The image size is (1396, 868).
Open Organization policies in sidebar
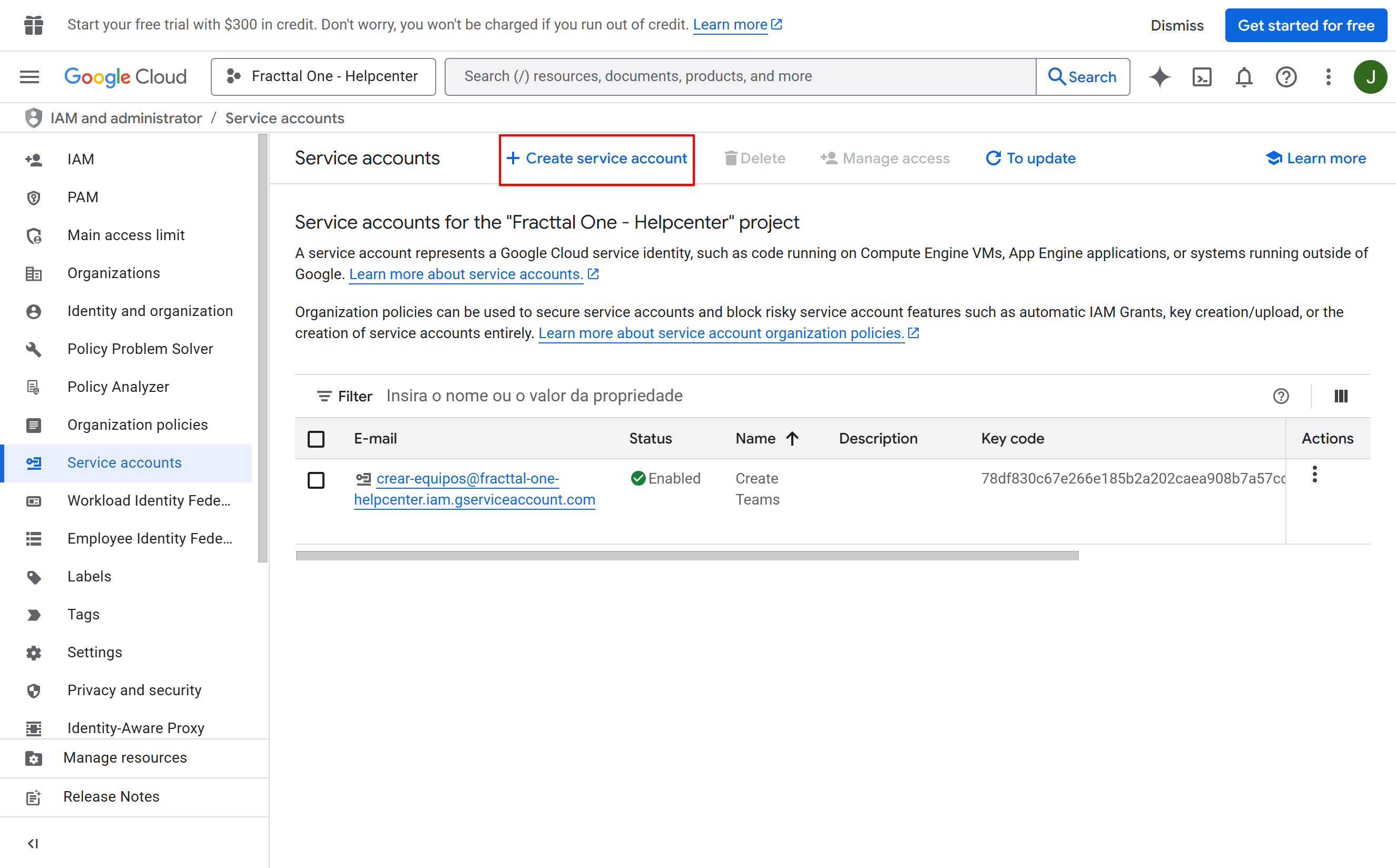[137, 425]
